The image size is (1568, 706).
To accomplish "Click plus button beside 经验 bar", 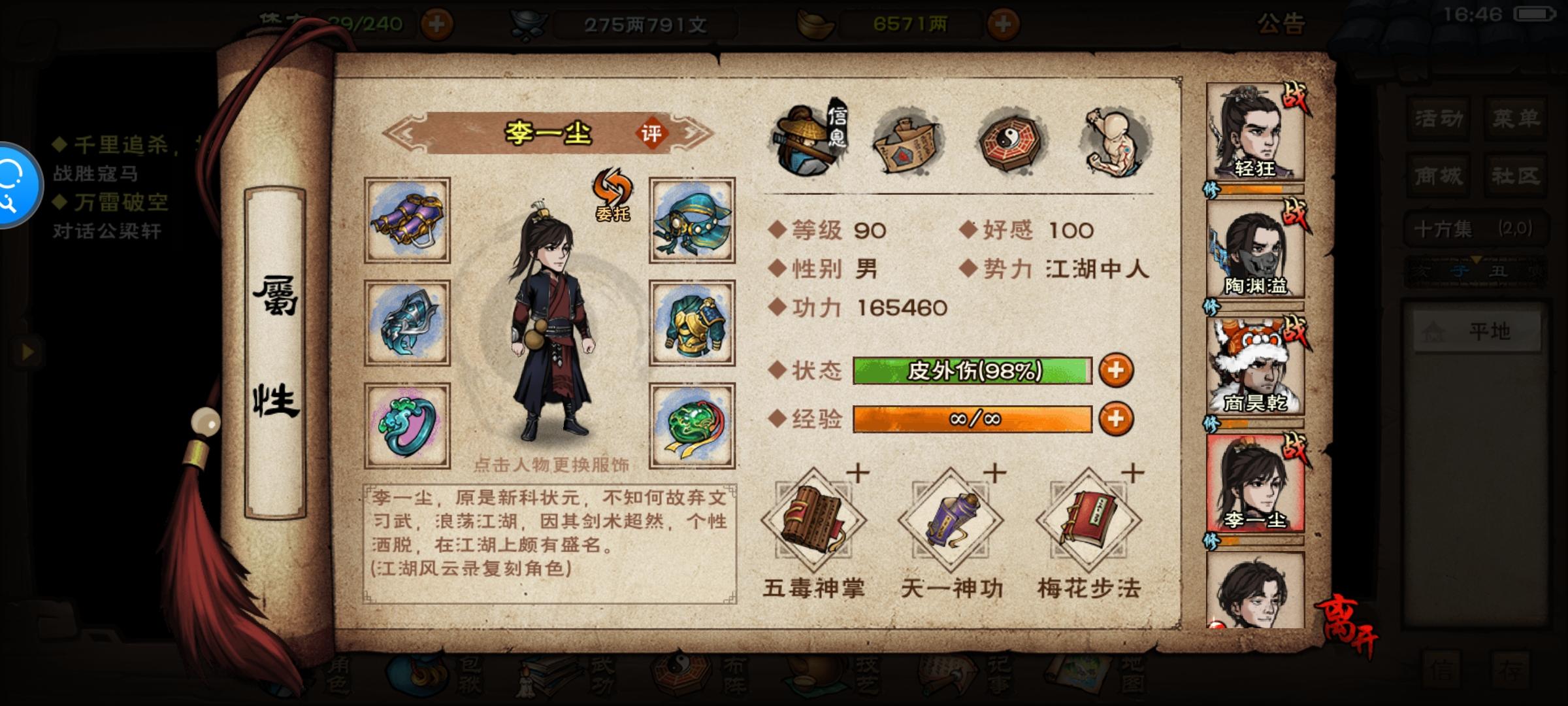I will (x=1116, y=419).
